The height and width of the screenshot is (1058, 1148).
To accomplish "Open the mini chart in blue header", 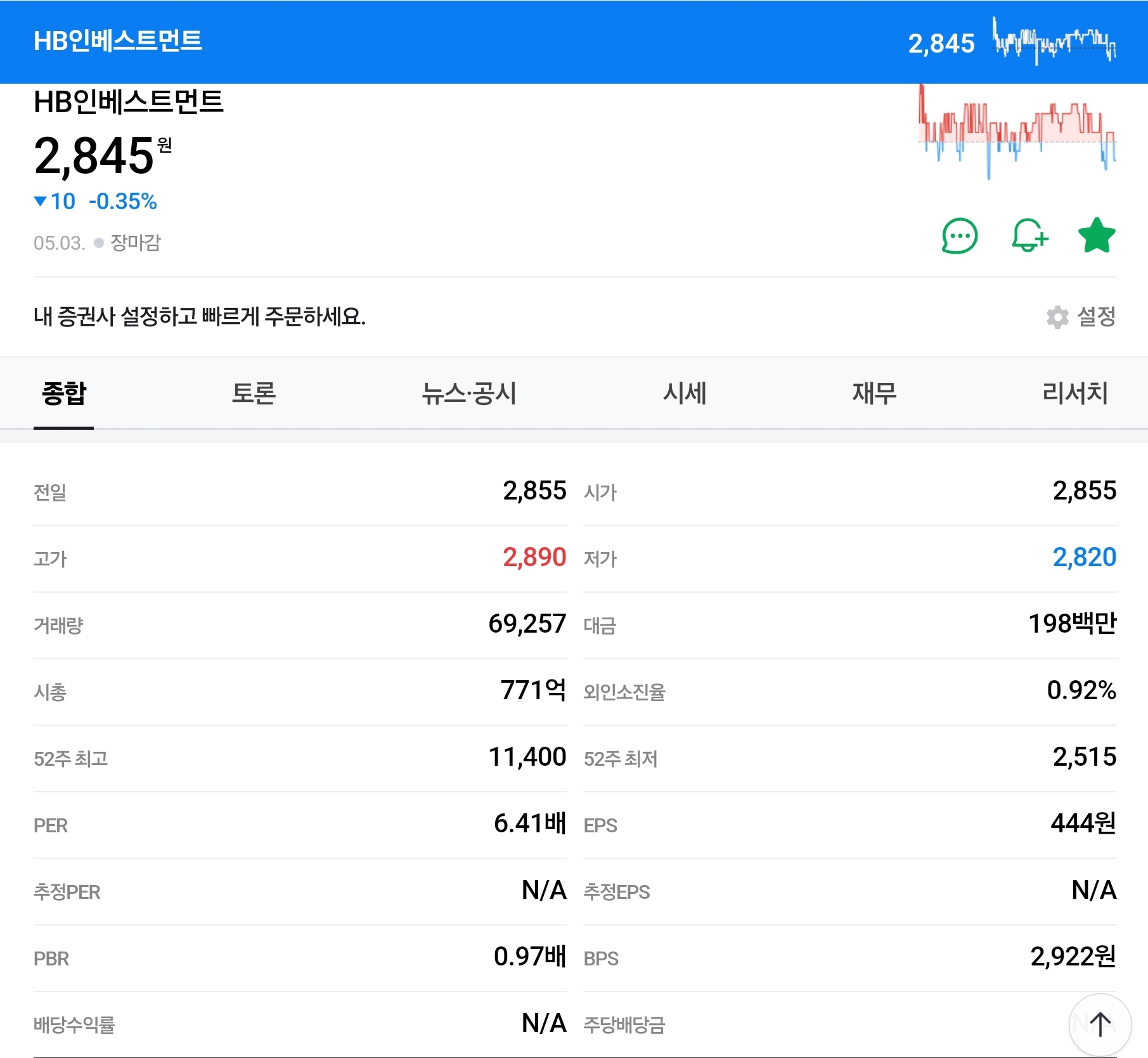I will coord(1054,41).
